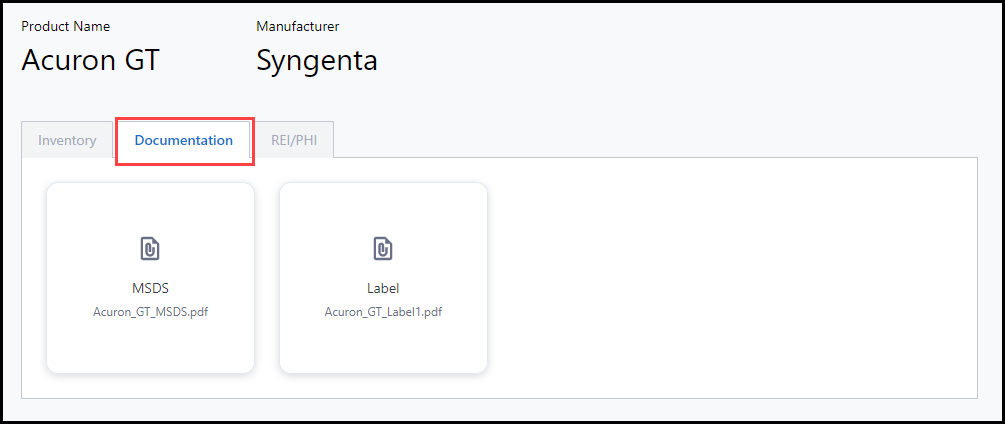Click the gap between MSDS and Label cards
The width and height of the screenshot is (1005, 424).
tap(267, 278)
